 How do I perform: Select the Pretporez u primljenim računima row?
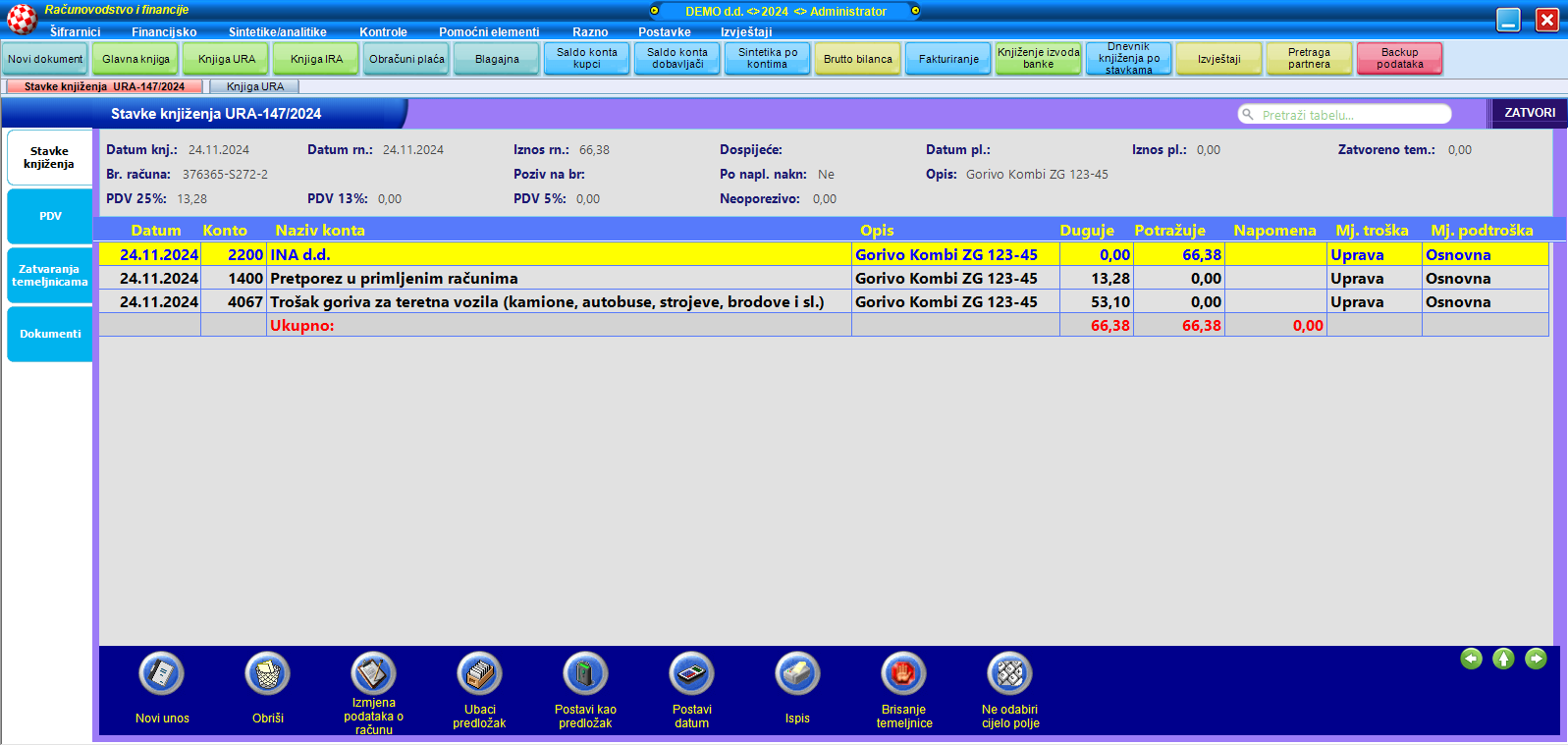[x=560, y=279]
